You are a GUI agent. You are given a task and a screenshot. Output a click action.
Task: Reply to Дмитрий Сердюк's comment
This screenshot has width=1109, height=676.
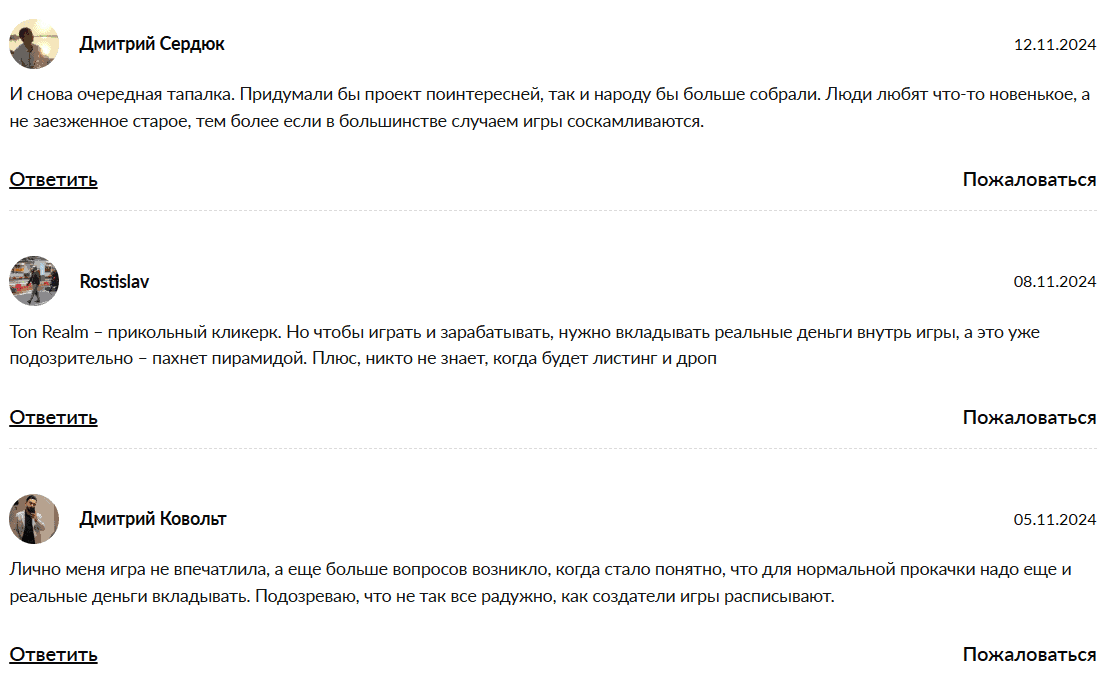[54, 180]
